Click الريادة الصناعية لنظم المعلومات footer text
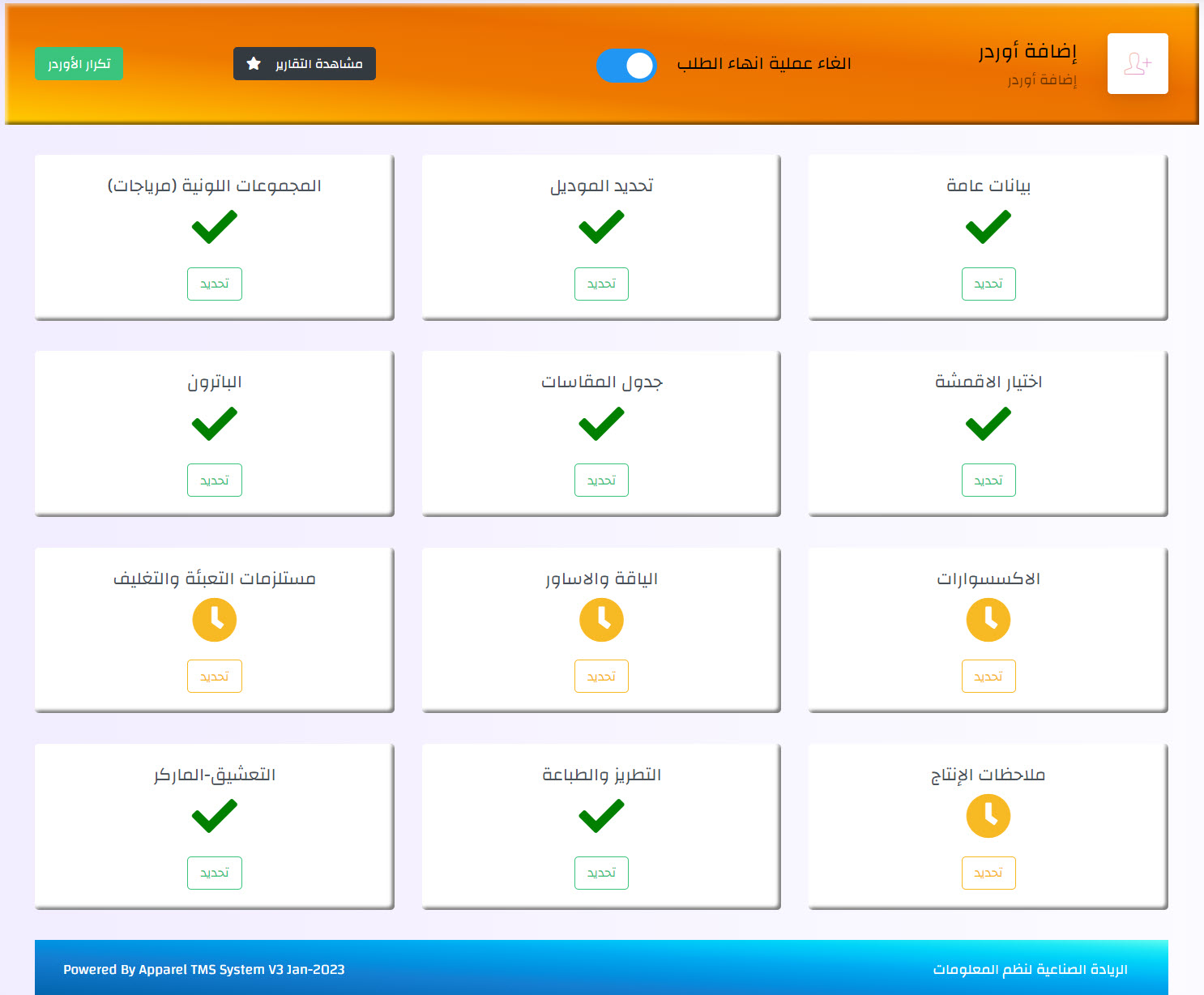The image size is (1204, 995). tap(1030, 969)
